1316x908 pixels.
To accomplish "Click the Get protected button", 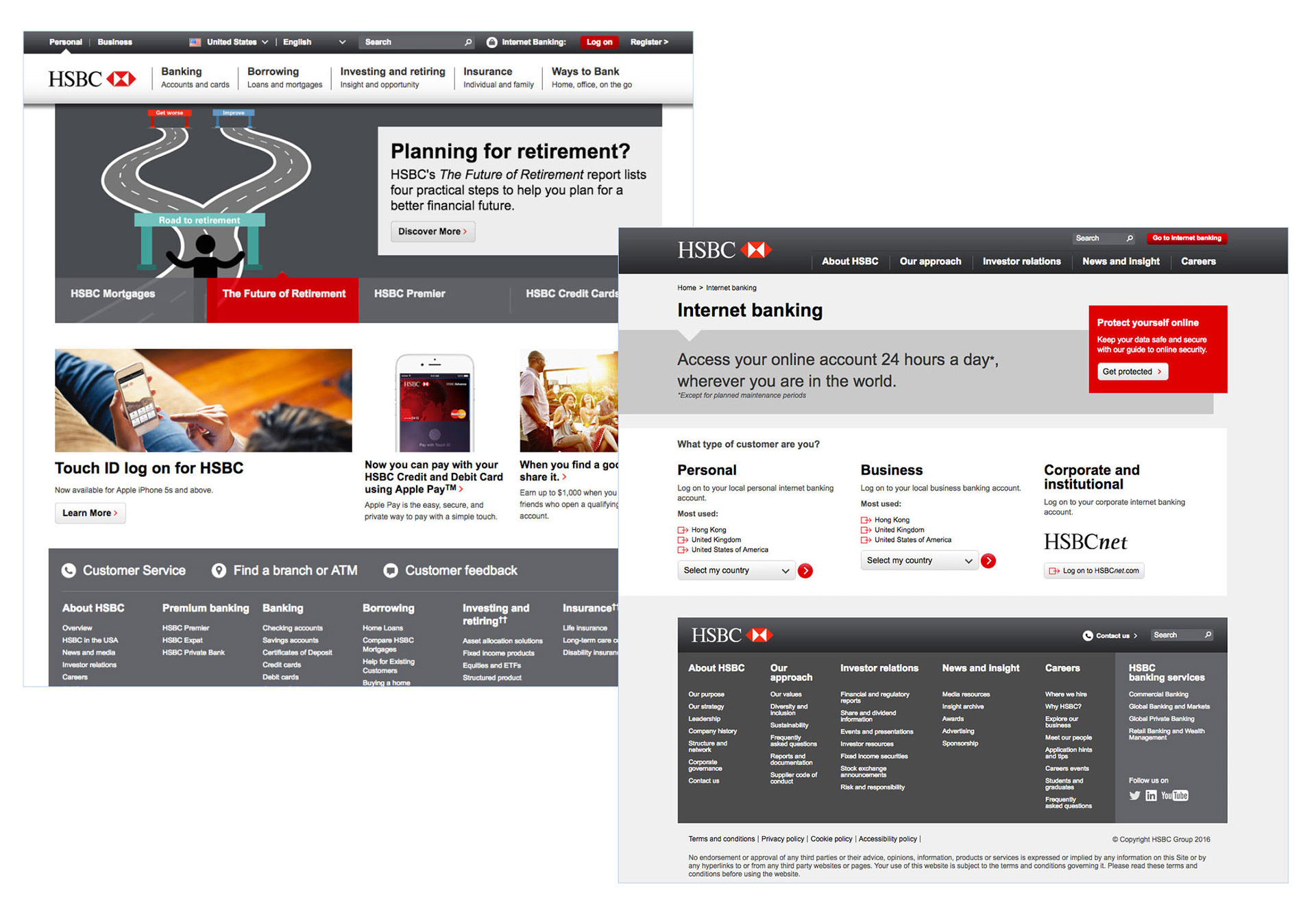I will 1132,371.
